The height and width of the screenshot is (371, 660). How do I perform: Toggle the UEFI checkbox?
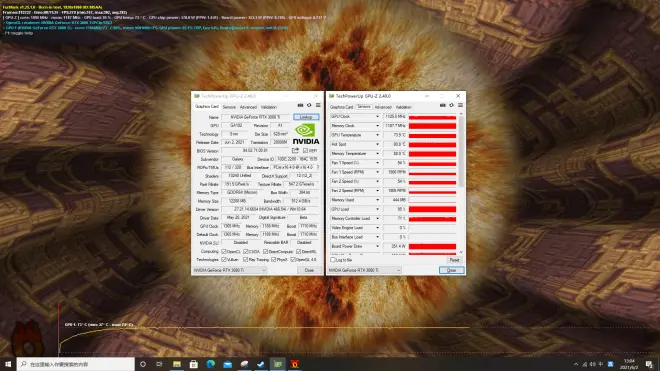click(305, 151)
